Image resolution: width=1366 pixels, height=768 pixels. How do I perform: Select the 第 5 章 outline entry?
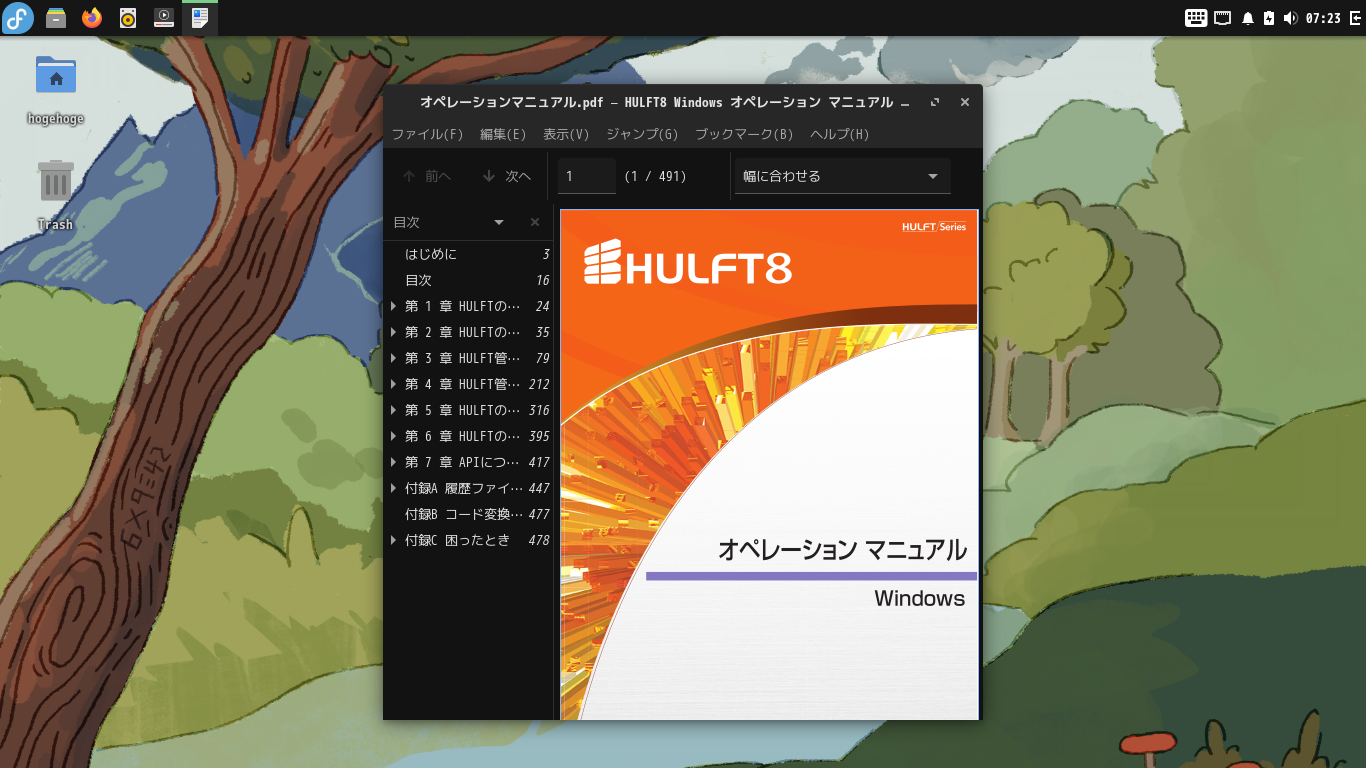click(469, 410)
